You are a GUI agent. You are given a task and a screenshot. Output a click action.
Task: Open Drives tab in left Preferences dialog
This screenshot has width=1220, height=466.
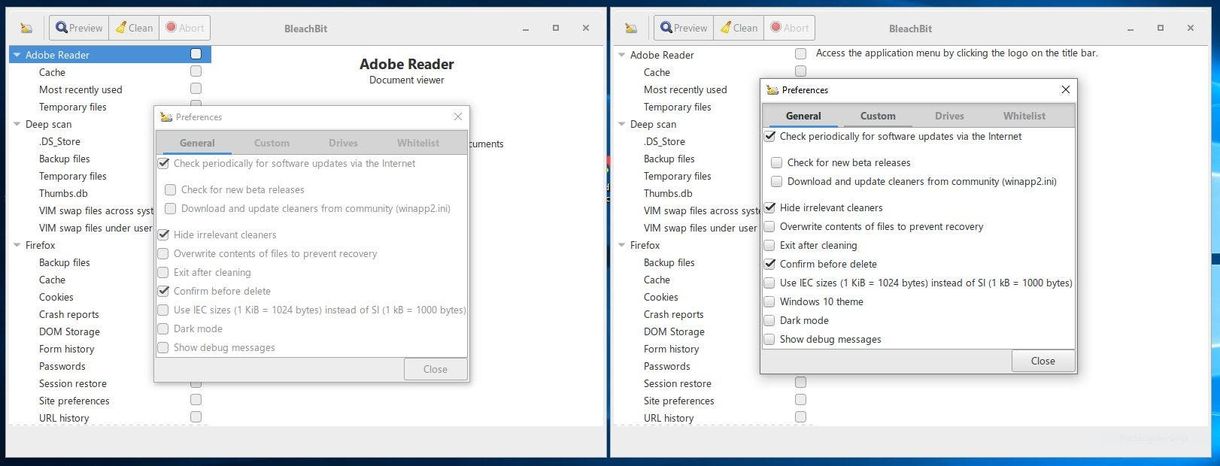(x=343, y=143)
